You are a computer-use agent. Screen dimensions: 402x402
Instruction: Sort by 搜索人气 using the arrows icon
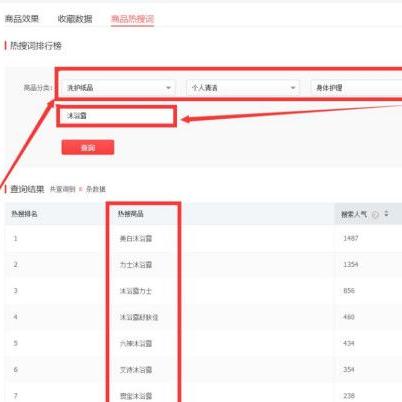[386, 213]
